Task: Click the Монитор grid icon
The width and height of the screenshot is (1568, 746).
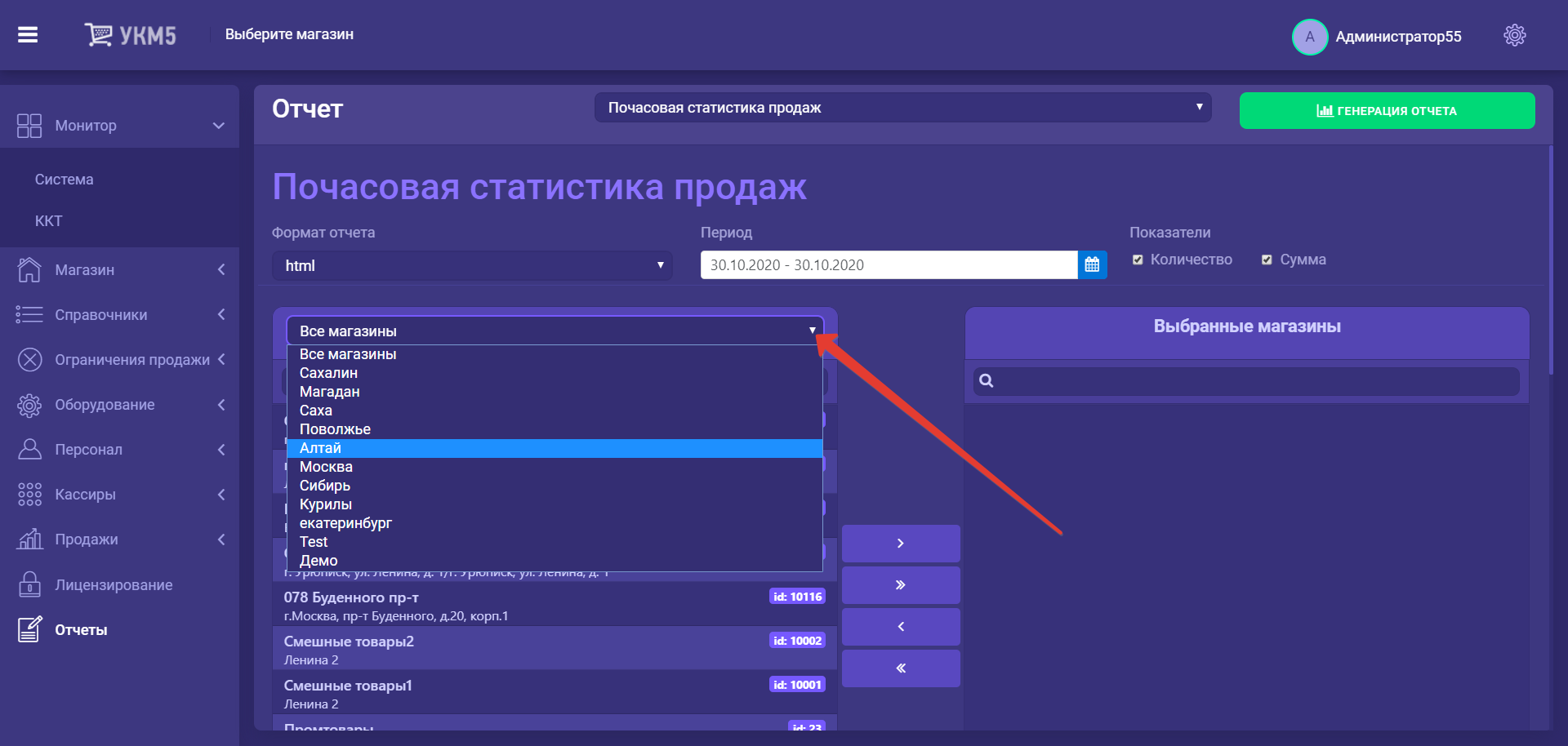Action: click(29, 126)
